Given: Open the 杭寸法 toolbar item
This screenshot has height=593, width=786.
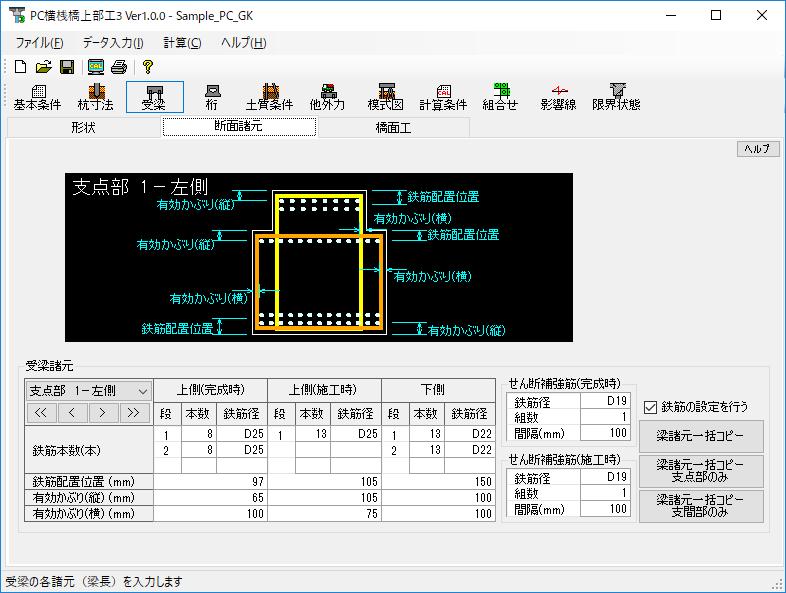Looking at the screenshot, I should coord(96,97).
